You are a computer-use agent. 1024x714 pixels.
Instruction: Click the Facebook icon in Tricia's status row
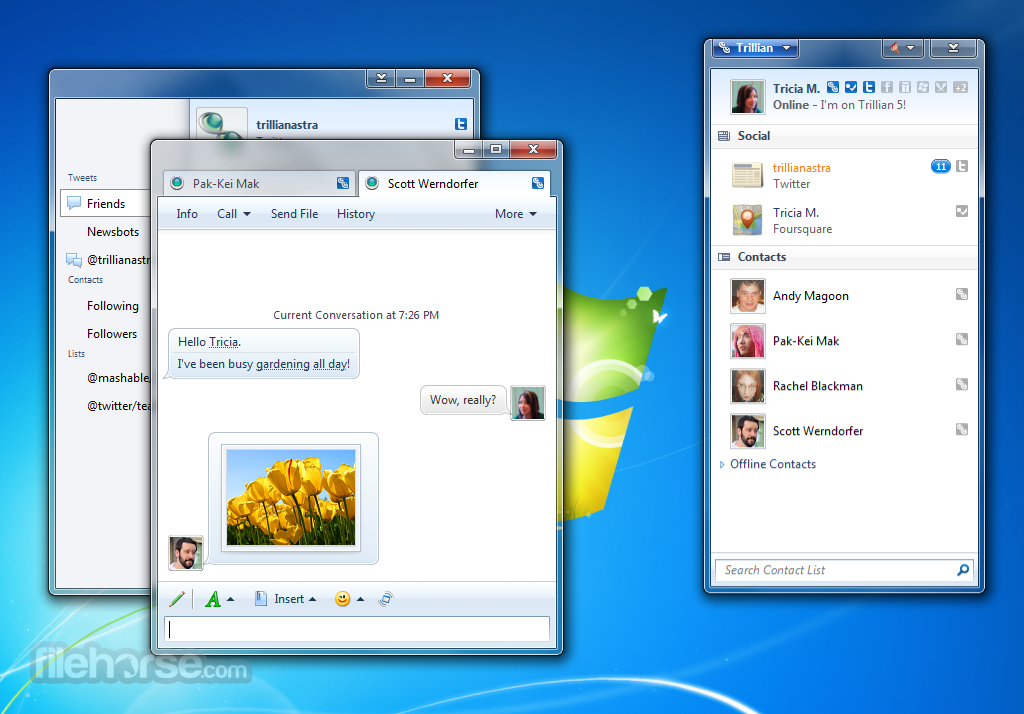coord(886,87)
